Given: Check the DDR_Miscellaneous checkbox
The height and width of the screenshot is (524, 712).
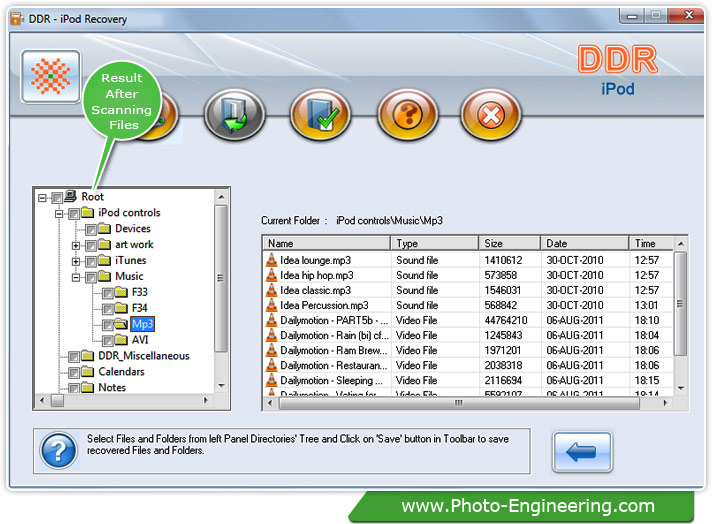Looking at the screenshot, I should [x=74, y=357].
